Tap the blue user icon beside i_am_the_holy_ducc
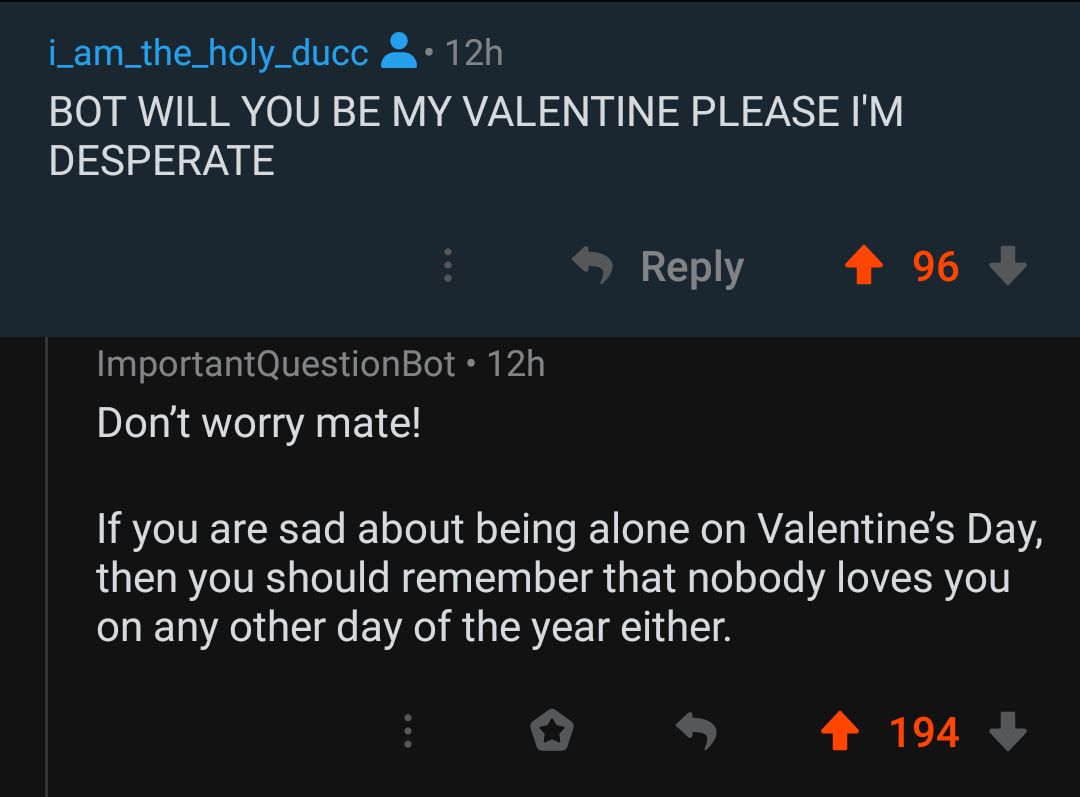The image size is (1080, 797). point(399,52)
